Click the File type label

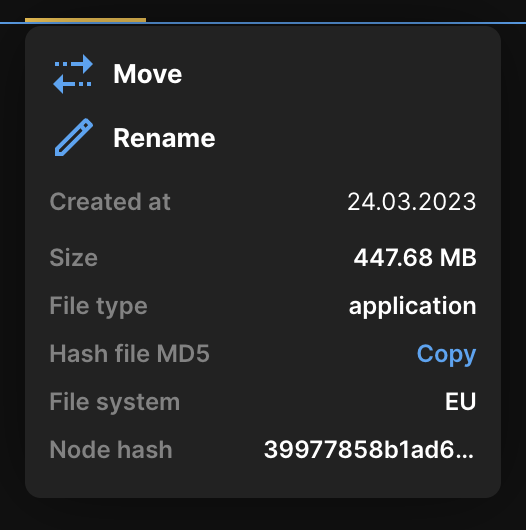tap(98, 306)
